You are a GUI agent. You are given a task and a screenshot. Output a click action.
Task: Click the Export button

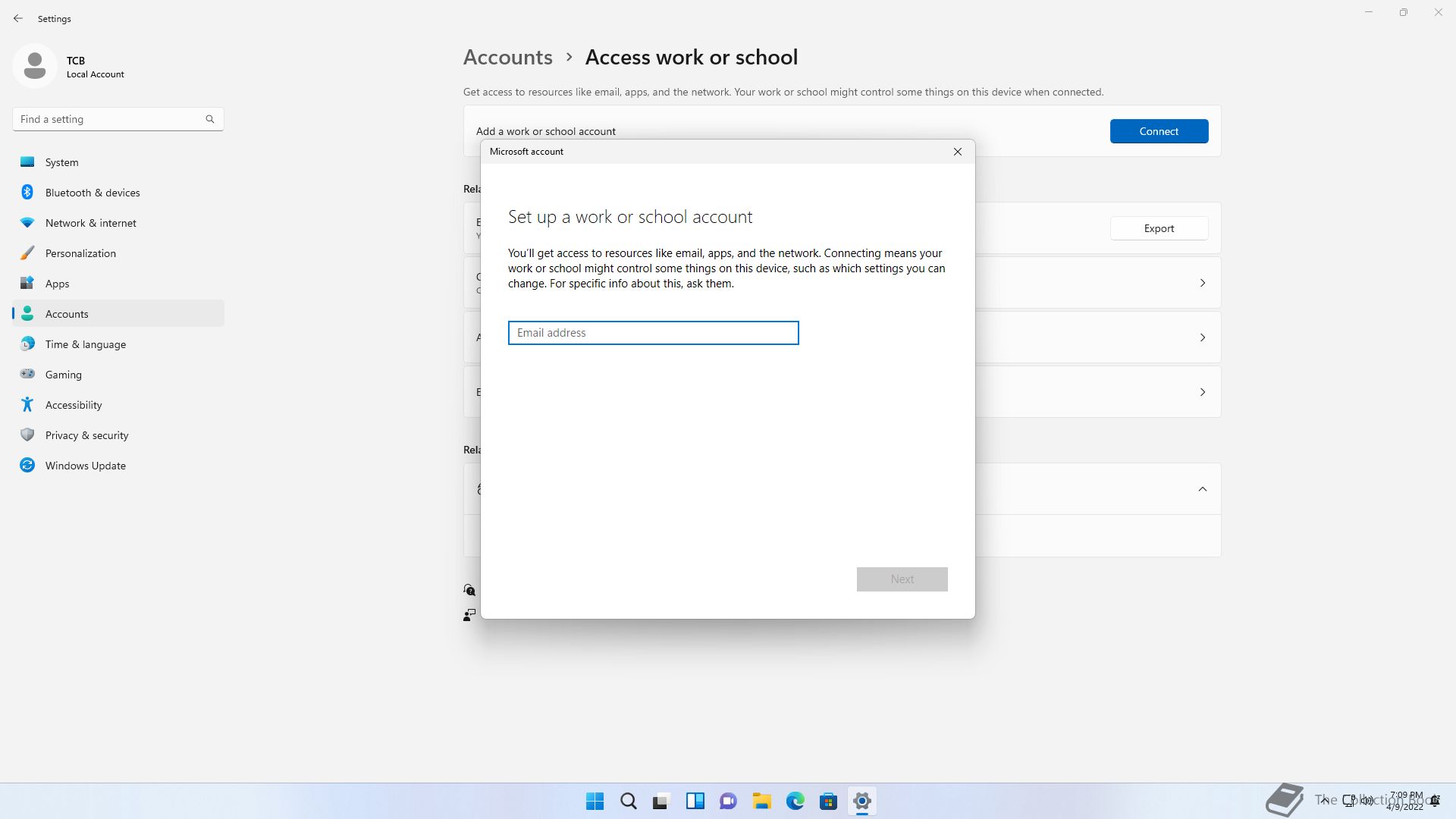point(1159,228)
